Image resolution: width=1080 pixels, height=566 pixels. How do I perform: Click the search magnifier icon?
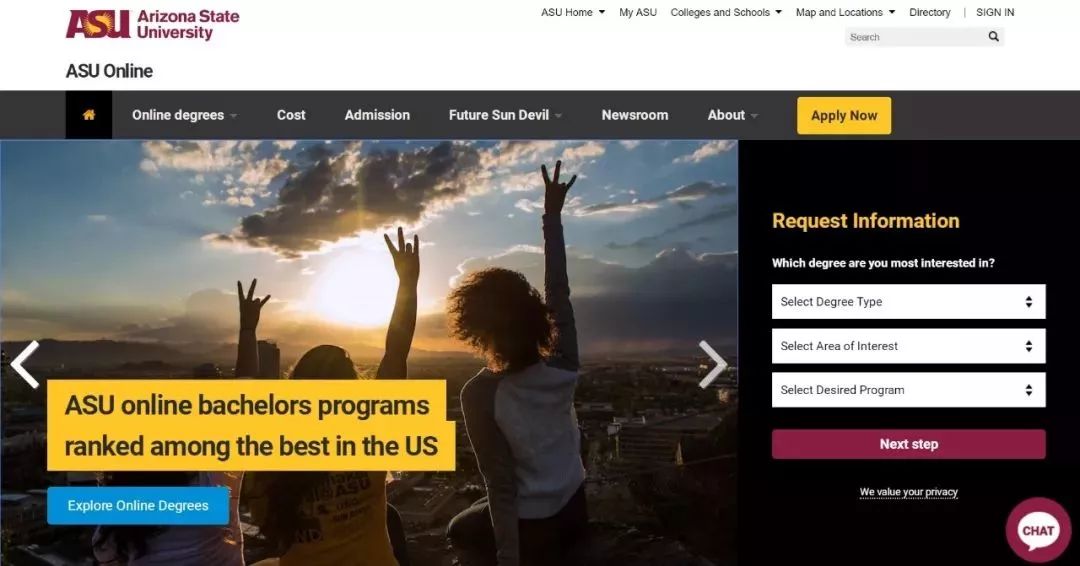click(993, 36)
